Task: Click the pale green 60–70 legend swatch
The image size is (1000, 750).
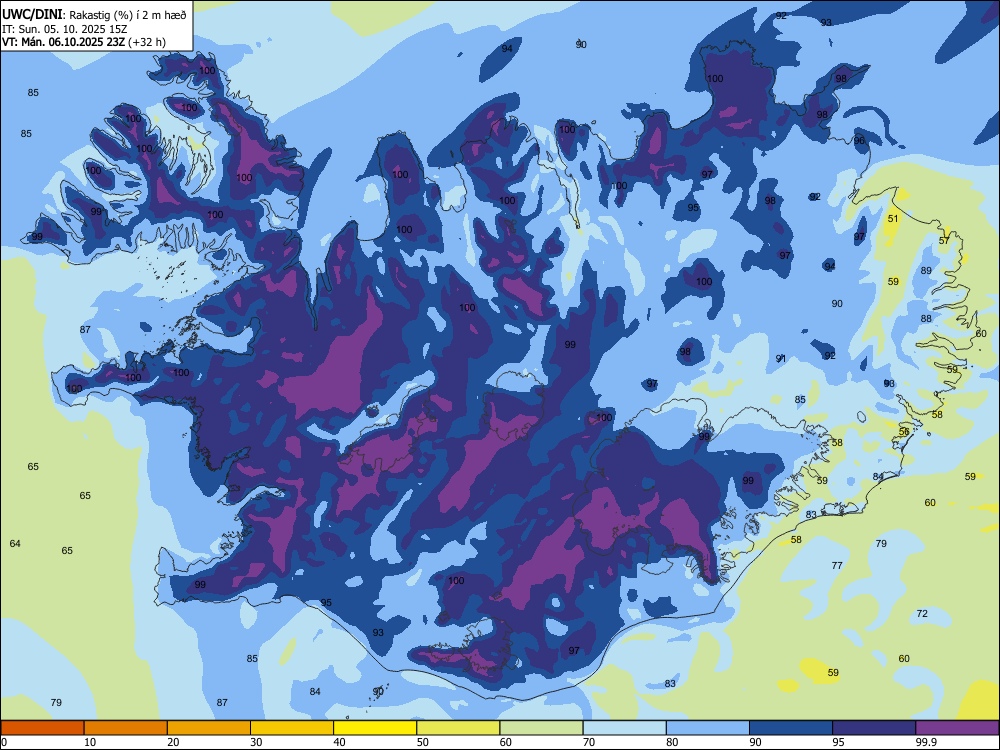Action: tap(541, 728)
